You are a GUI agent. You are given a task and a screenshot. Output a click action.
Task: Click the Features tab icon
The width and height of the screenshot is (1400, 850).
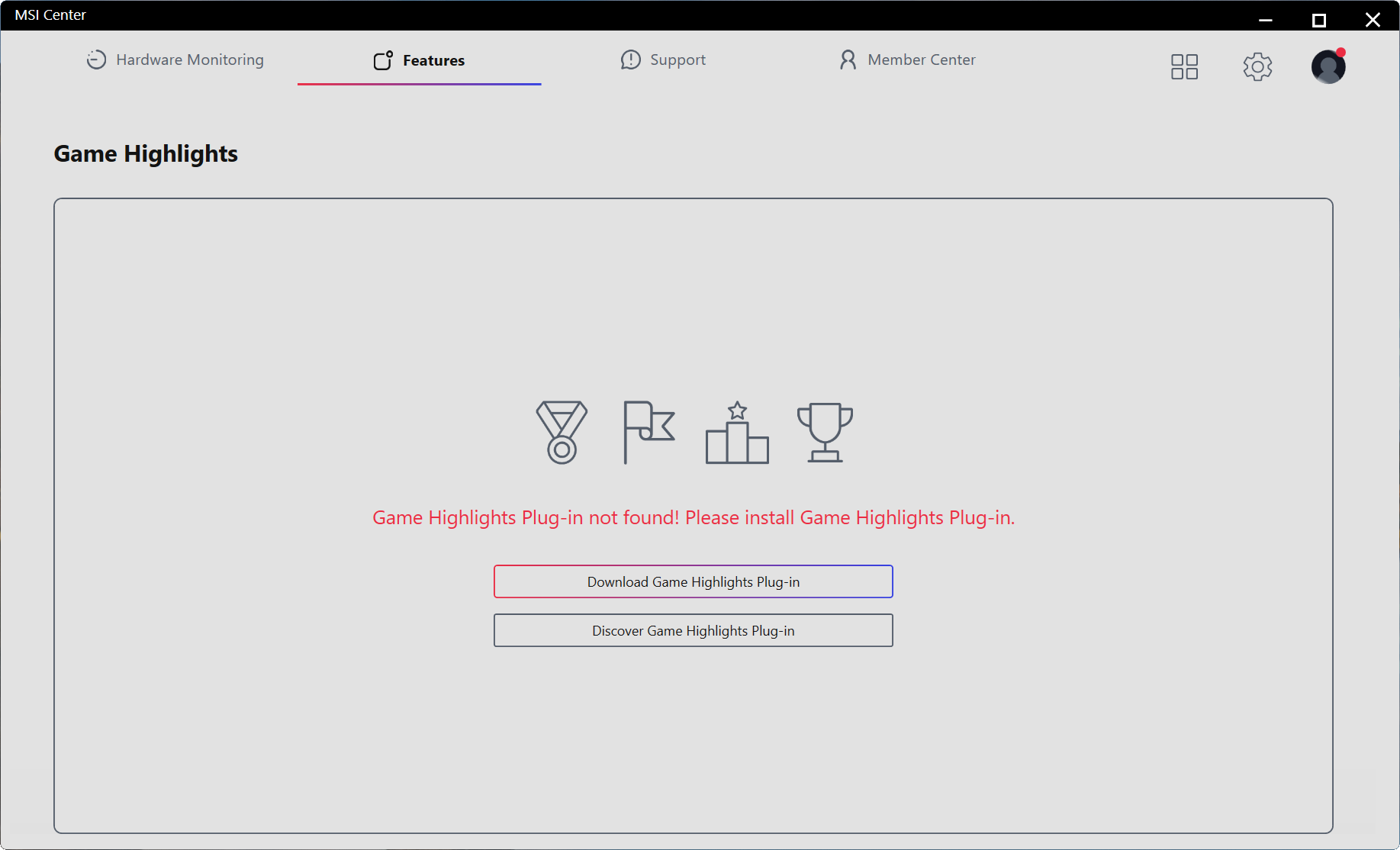pyautogui.click(x=383, y=60)
